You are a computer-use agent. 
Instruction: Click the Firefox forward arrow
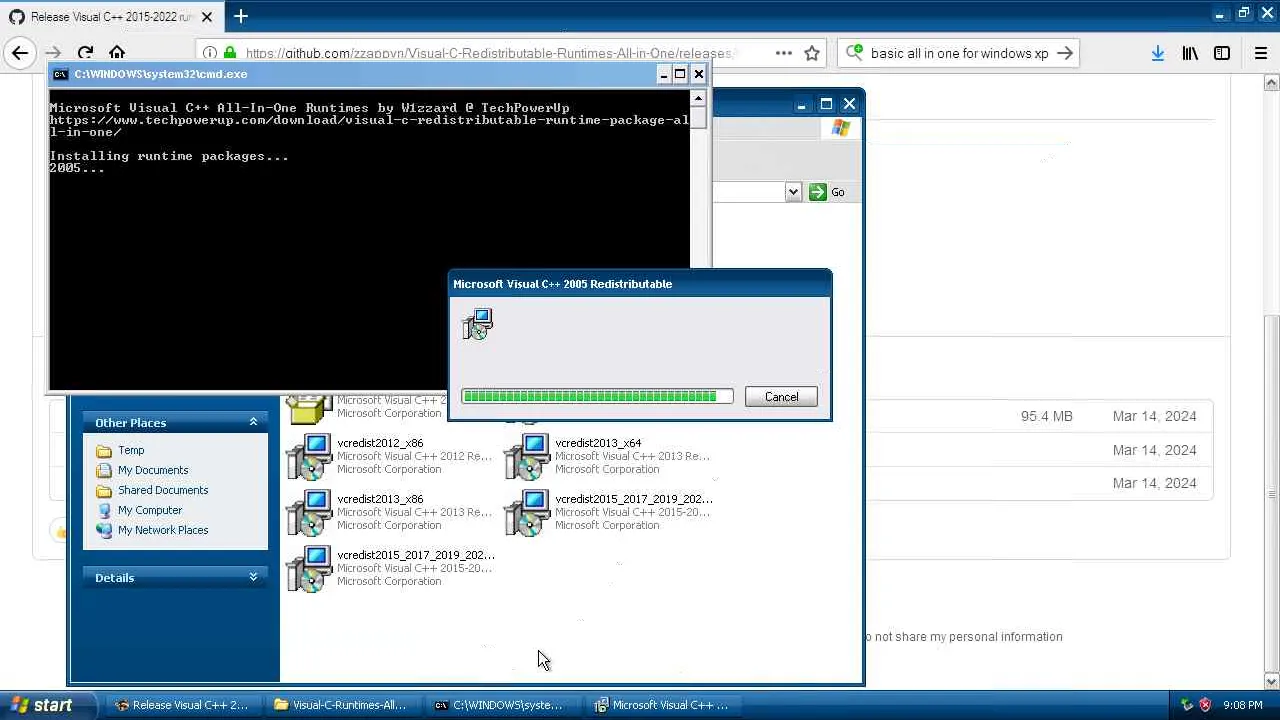click(x=53, y=53)
